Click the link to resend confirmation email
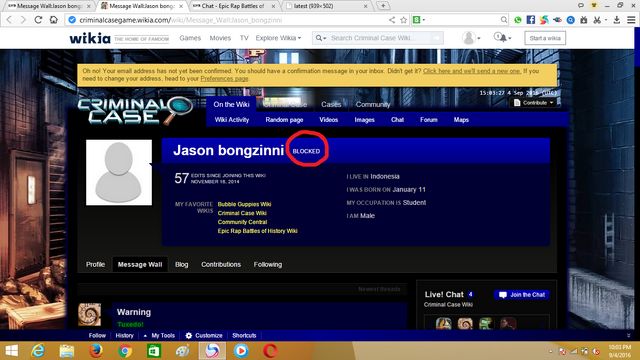 [472, 71]
